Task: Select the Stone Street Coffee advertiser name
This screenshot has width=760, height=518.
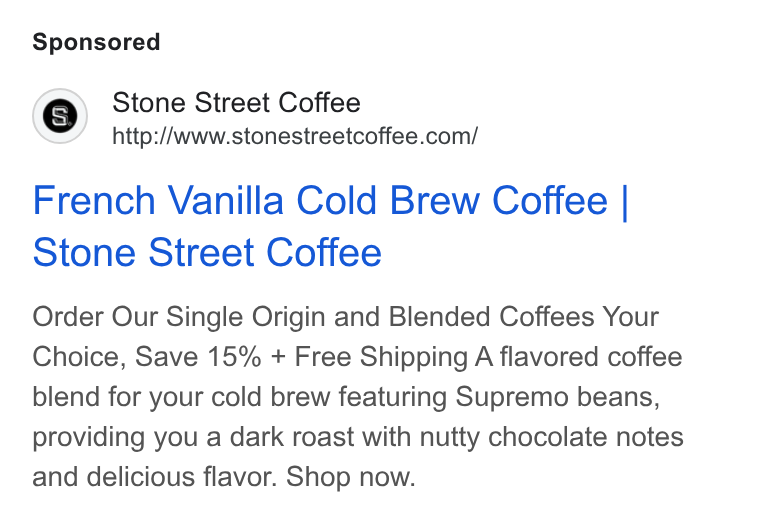Action: coord(236,103)
